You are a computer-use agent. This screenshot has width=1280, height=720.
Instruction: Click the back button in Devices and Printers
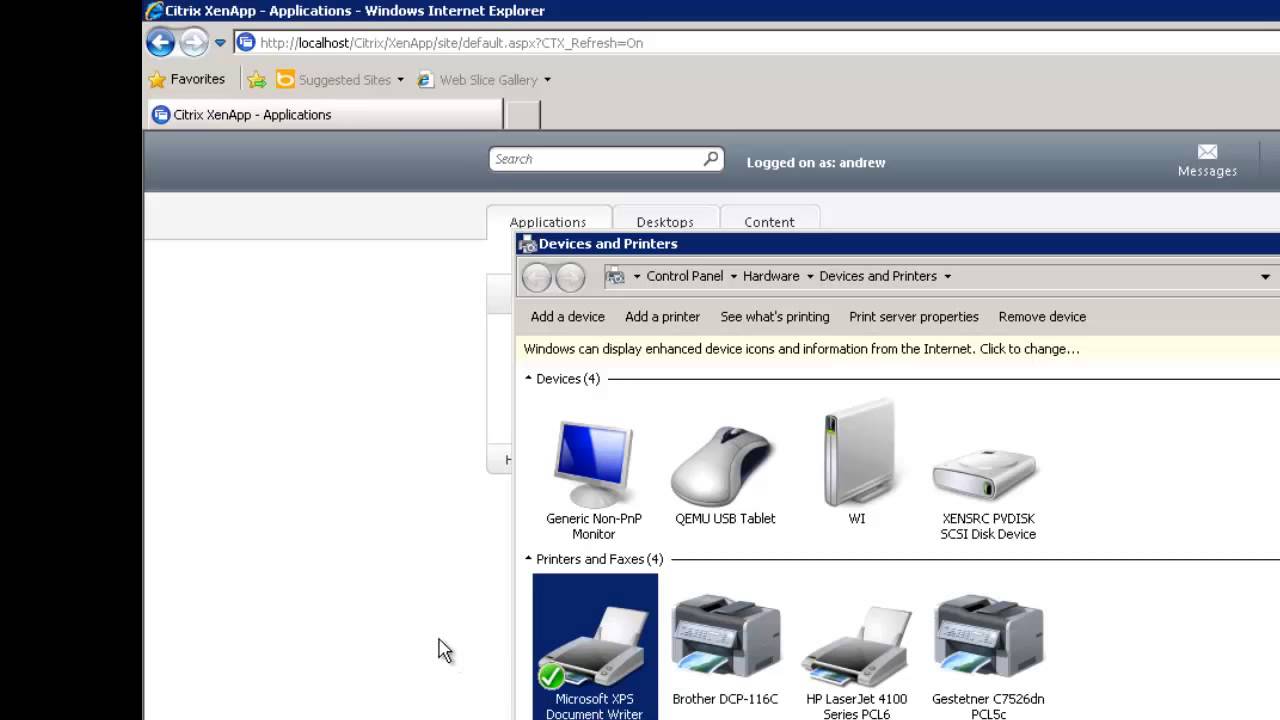pos(537,277)
